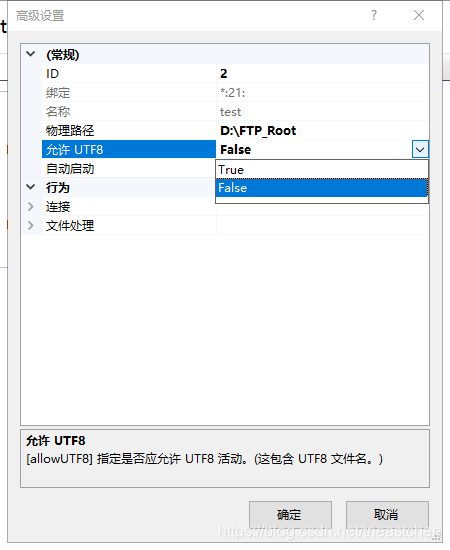Screen dimensions: 450x550
Task: Click the 取消 button
Action: [x=387, y=515]
